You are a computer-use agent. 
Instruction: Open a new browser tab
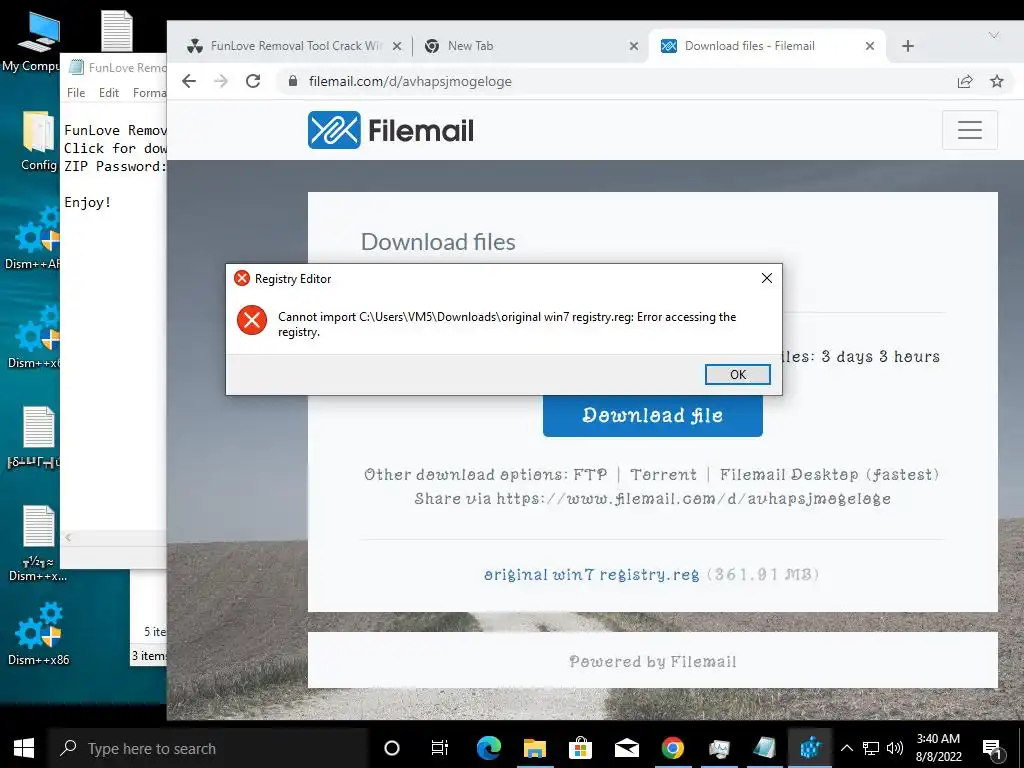(x=908, y=46)
